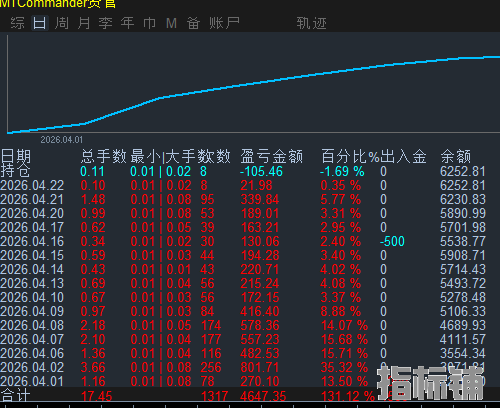Click the 盈亏金额 column header
This screenshot has height=408, width=500.
(271, 156)
